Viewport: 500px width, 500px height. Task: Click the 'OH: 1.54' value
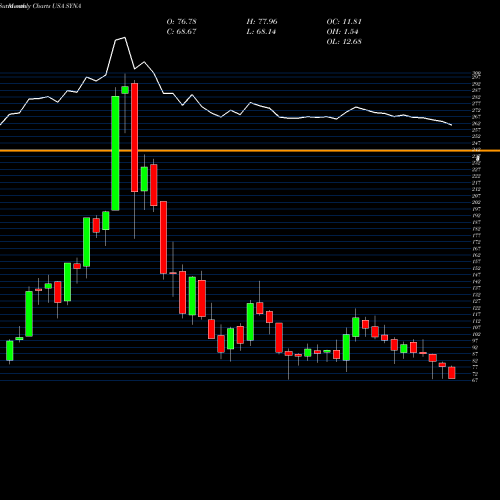point(342,32)
